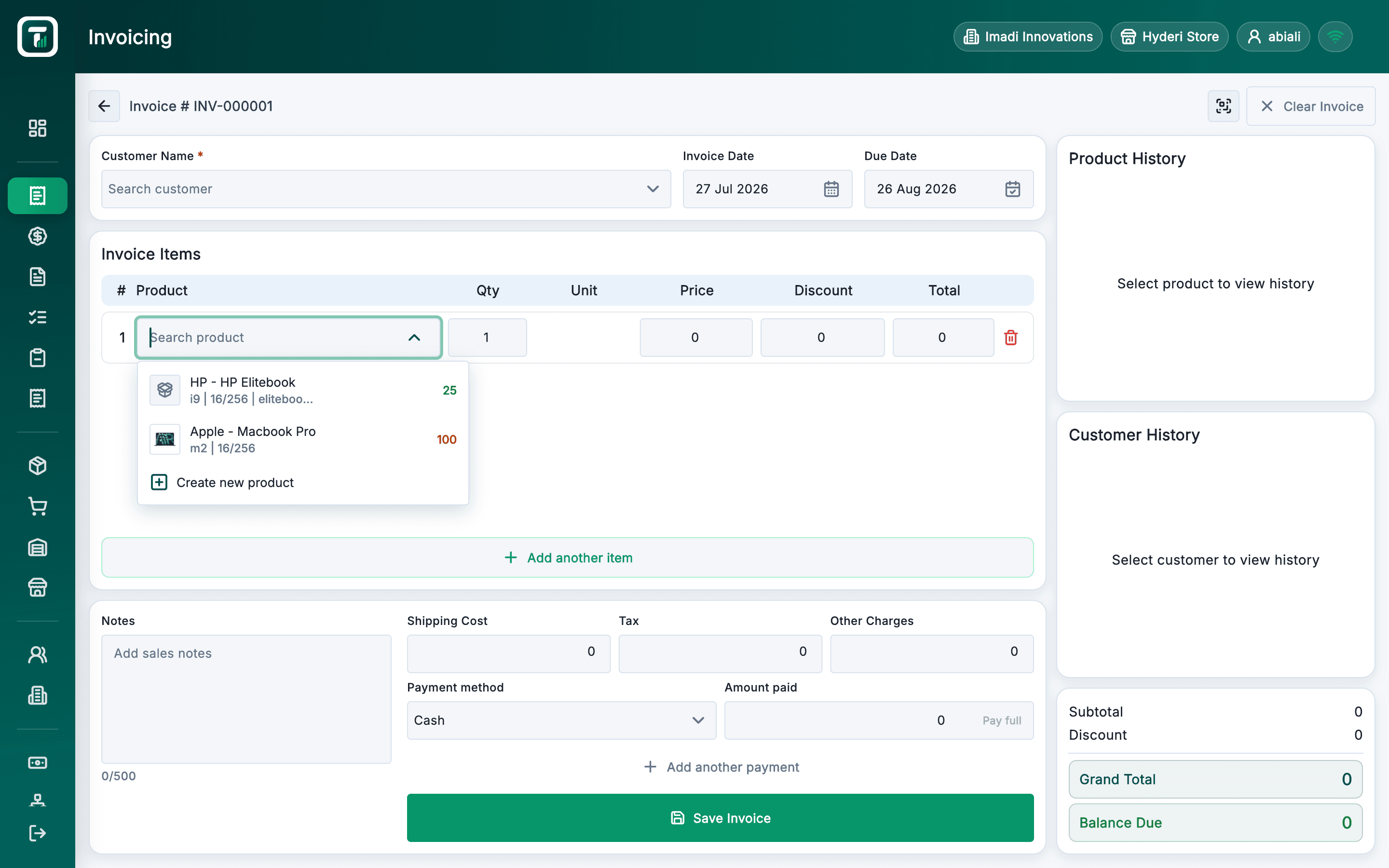Select Apple - Macbook Pro from product list
1389x868 pixels.
[x=303, y=439]
